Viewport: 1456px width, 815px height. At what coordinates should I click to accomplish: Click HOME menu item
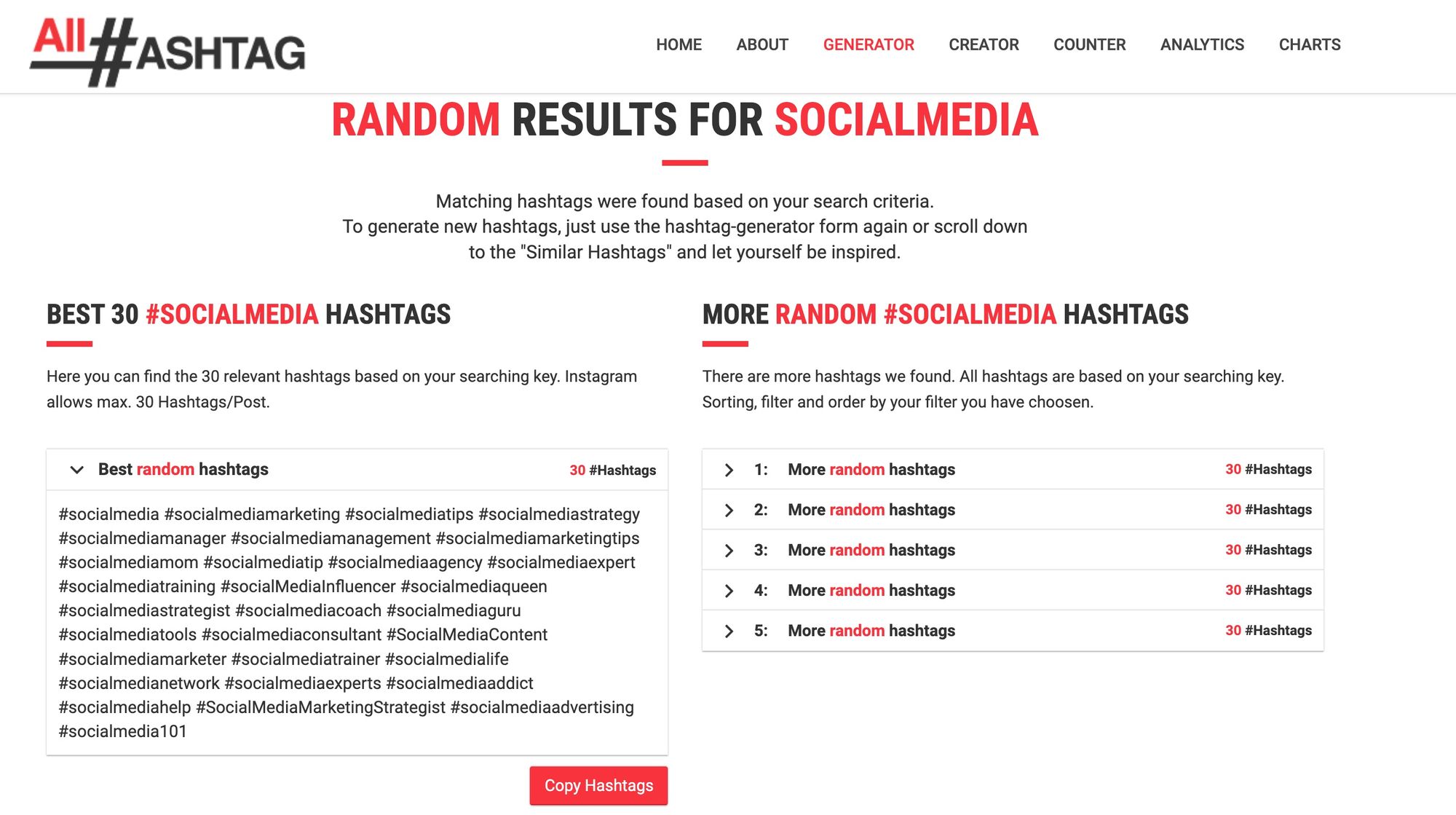[679, 44]
